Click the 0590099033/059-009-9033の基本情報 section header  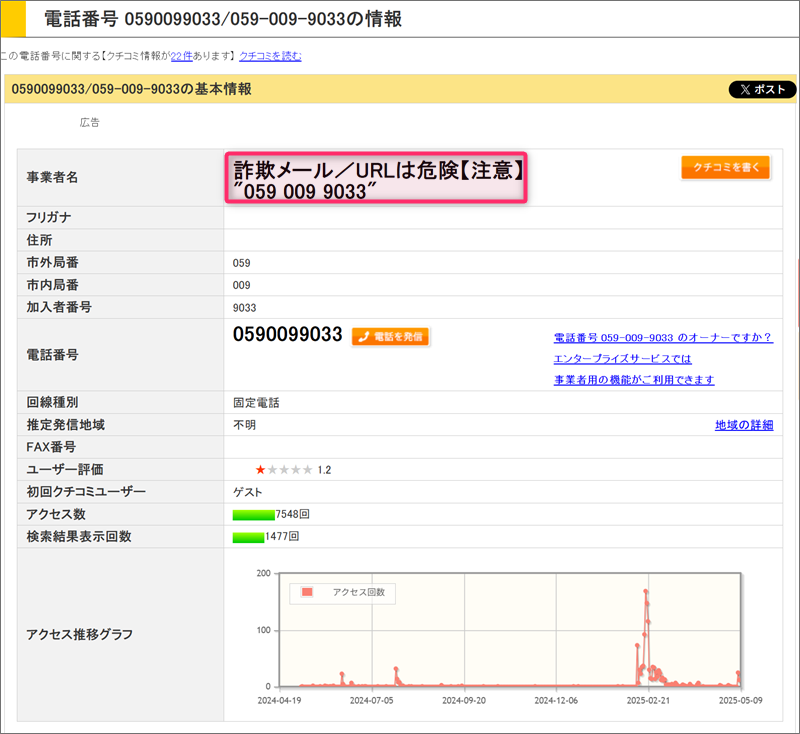click(132, 89)
